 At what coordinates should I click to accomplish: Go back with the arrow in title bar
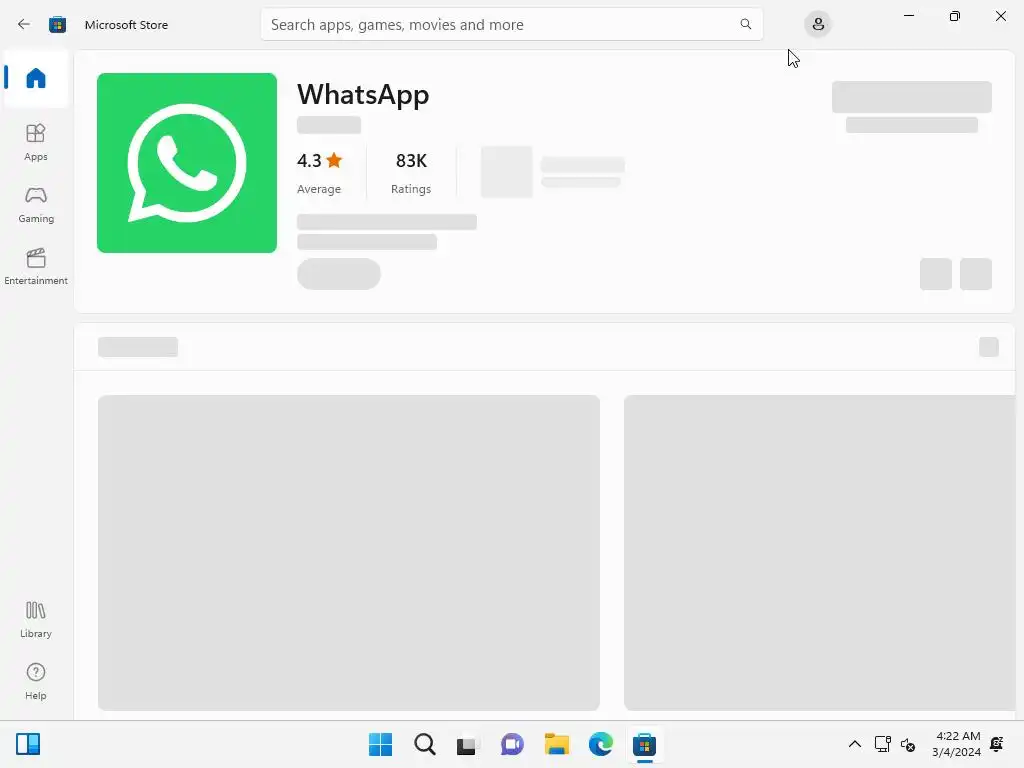pos(24,24)
